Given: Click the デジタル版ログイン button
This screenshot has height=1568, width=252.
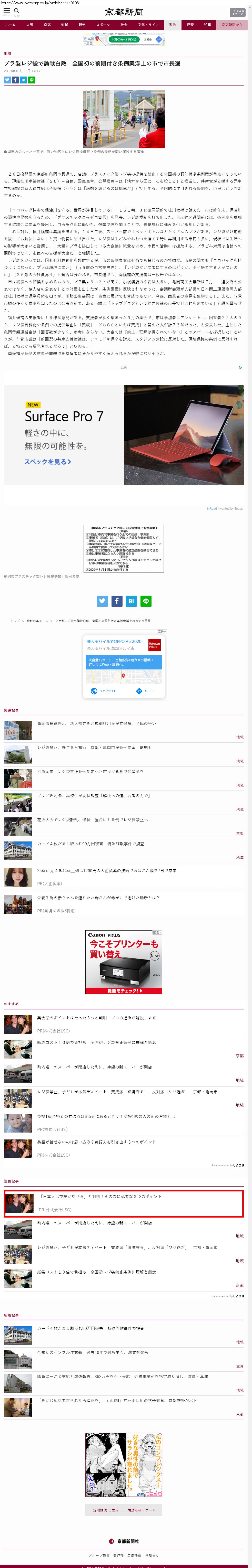Looking at the screenshot, I should 237,12.
